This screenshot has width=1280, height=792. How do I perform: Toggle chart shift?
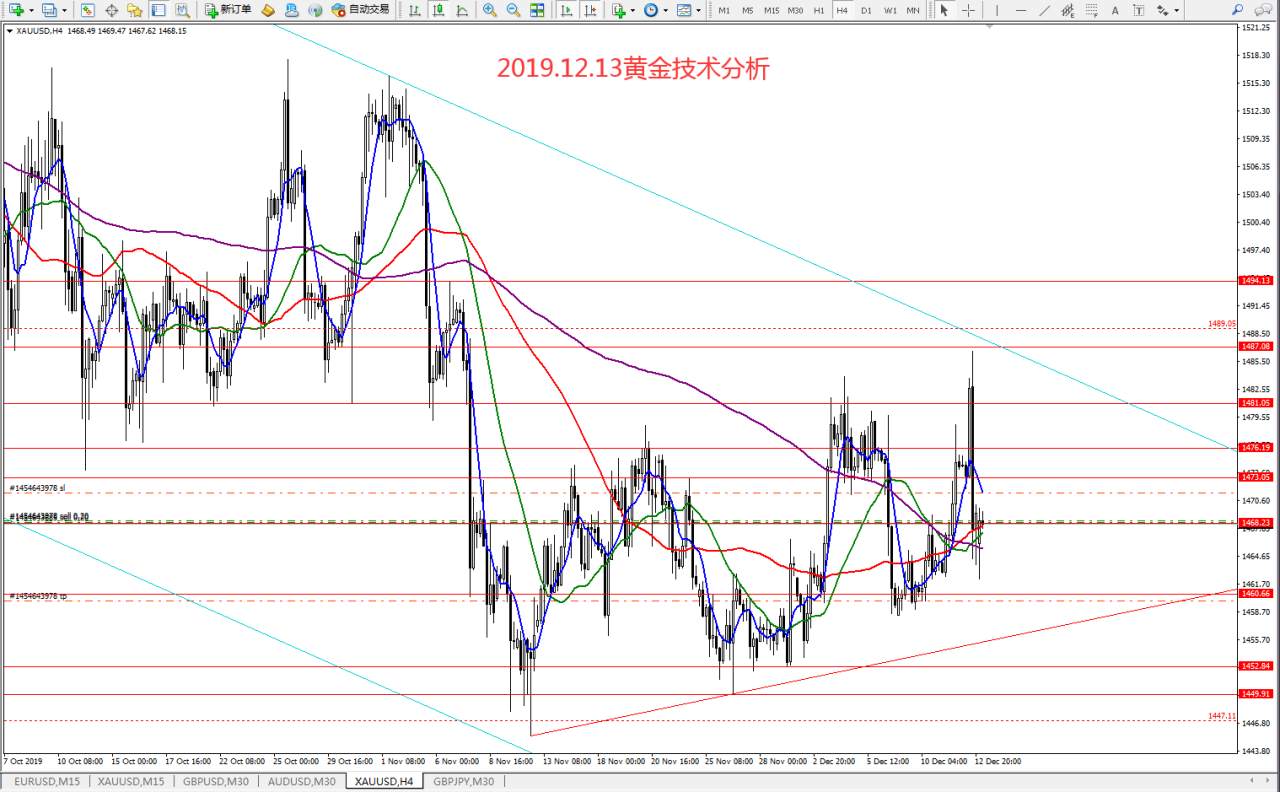590,10
